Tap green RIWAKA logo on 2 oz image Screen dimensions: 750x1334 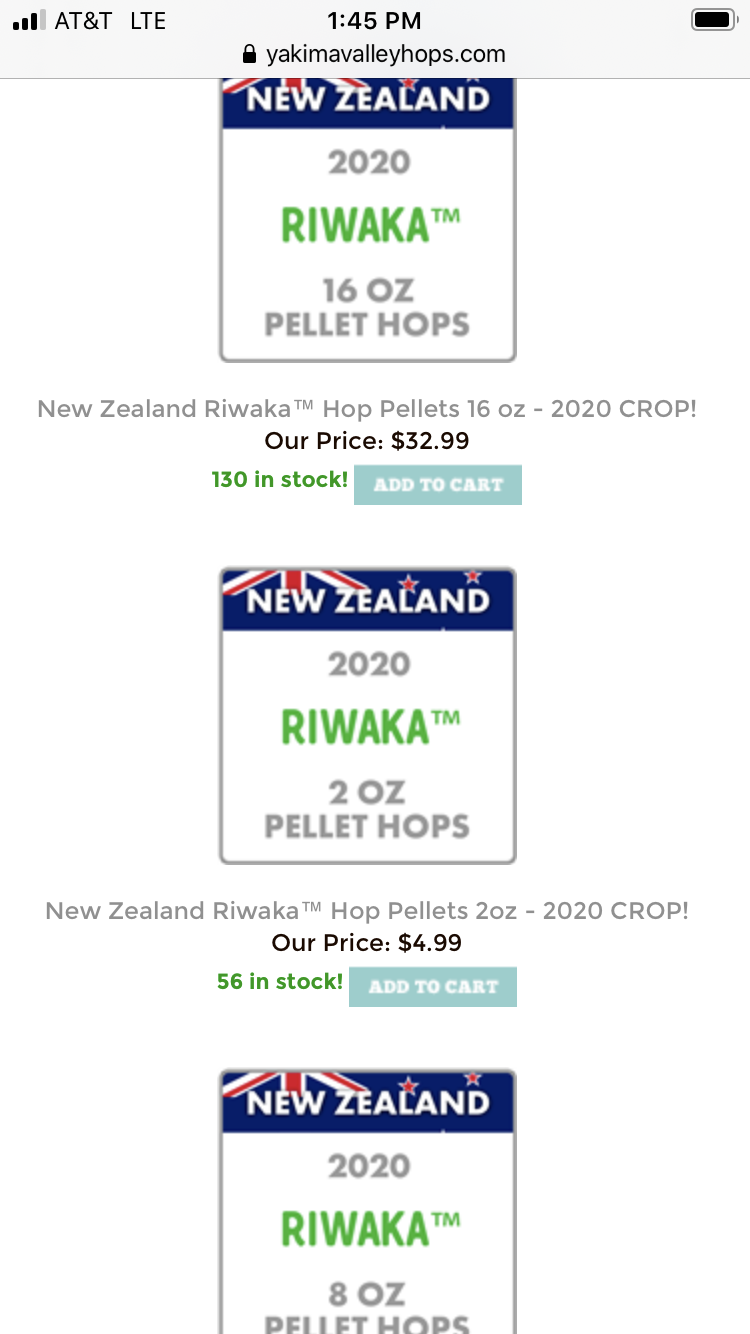click(x=371, y=727)
